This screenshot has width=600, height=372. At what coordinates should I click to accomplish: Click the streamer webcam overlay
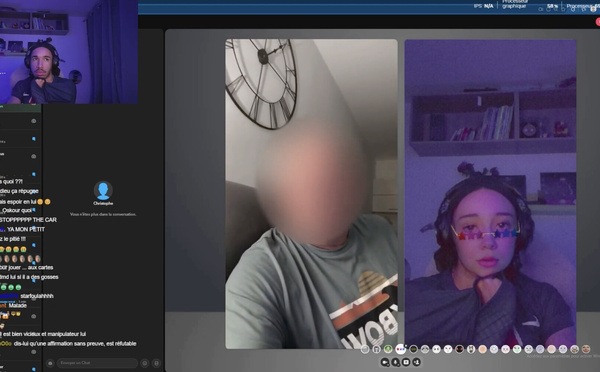69,52
